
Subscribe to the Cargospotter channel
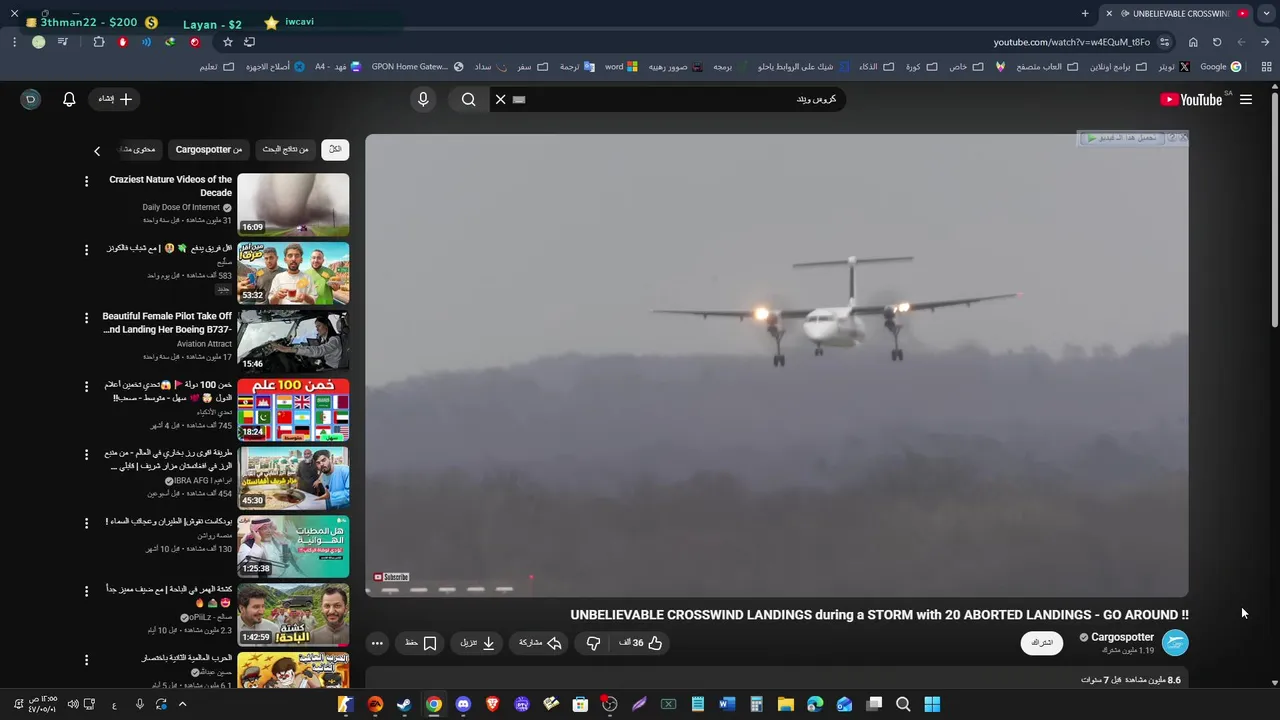click(1042, 642)
